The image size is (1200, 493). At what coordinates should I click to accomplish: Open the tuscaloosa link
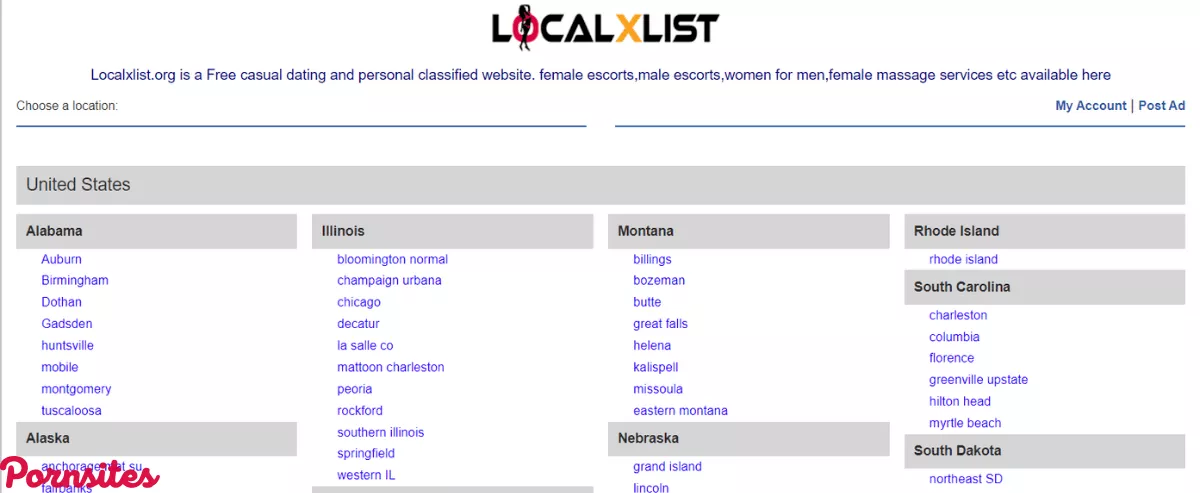tap(71, 411)
